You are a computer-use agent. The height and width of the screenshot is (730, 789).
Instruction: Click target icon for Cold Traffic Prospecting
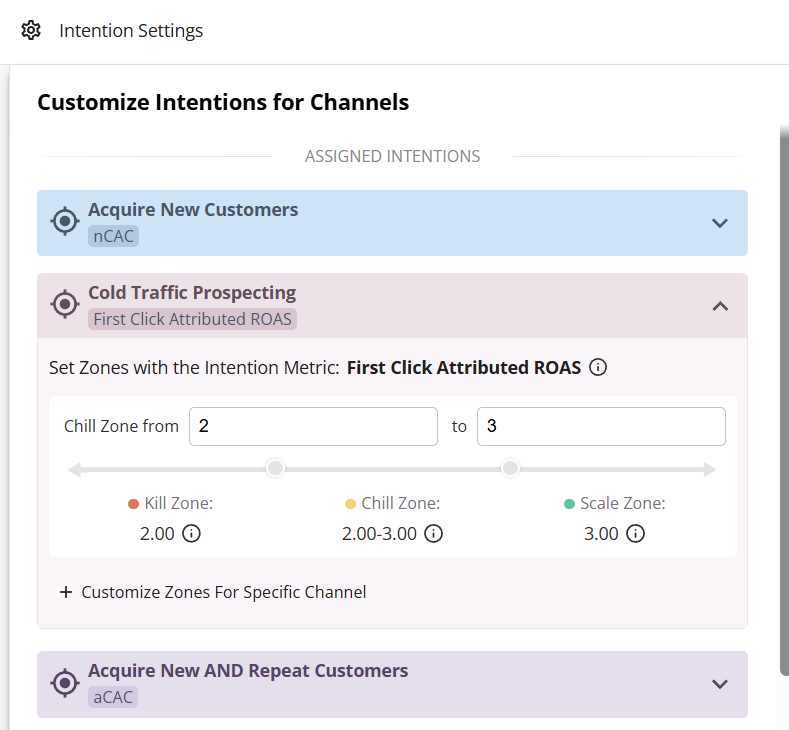click(65, 304)
